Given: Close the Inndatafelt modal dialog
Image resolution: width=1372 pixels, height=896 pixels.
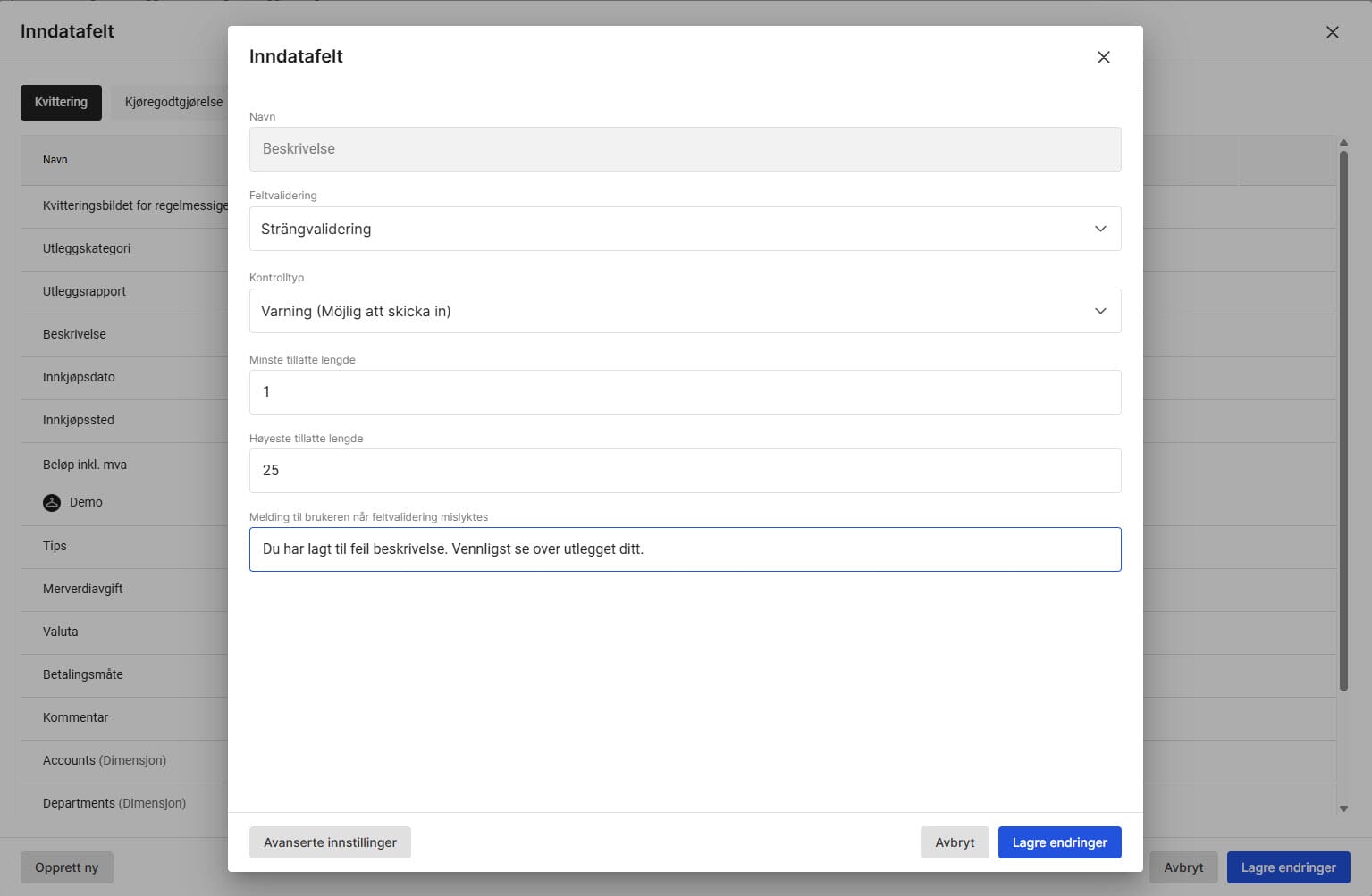Looking at the screenshot, I should tap(1103, 57).
